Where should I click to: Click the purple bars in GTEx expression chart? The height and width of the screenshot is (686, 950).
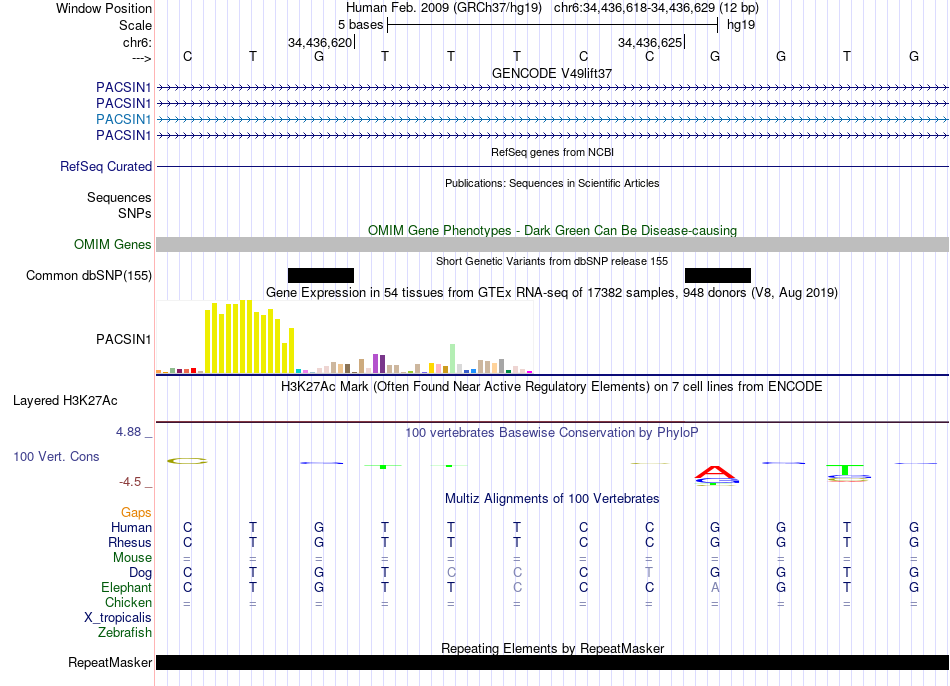379,363
